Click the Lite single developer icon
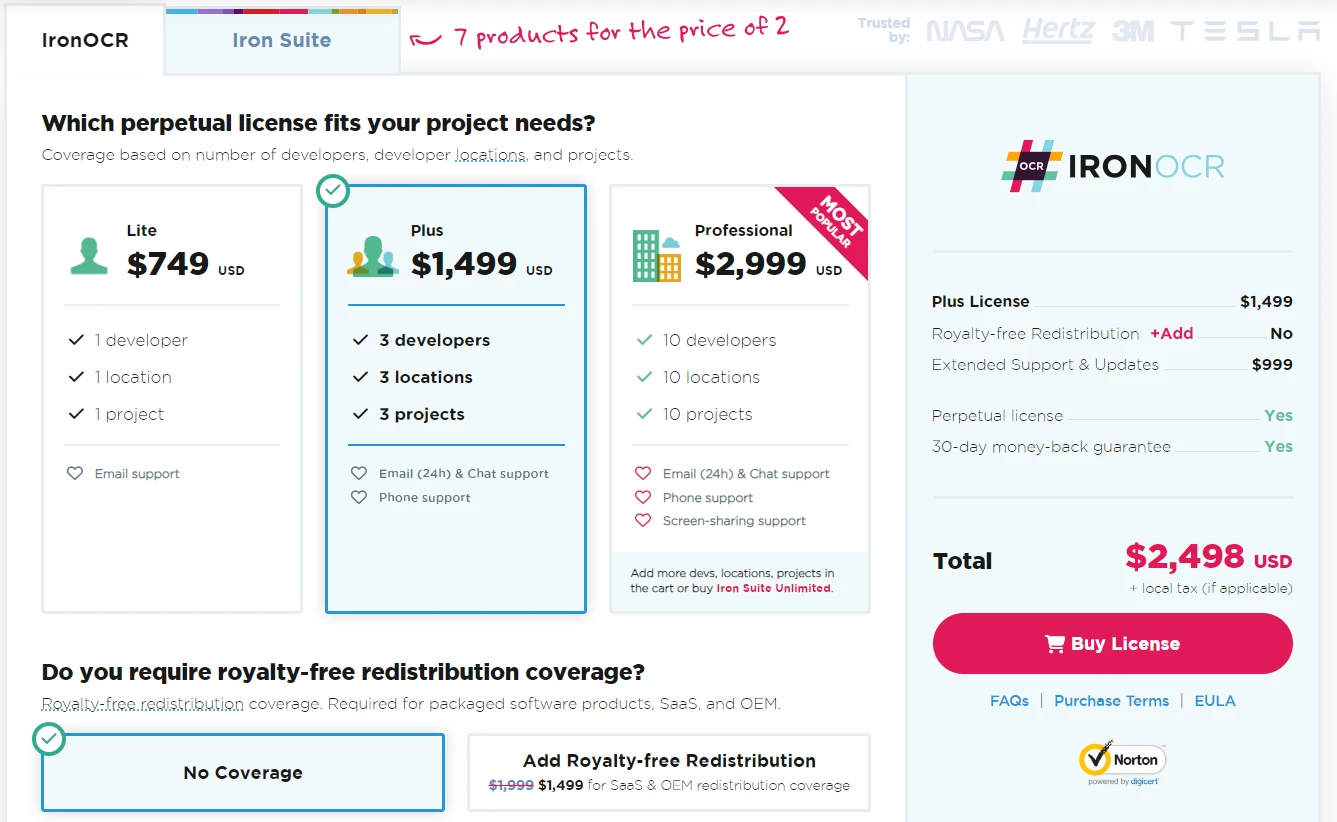The image size is (1337, 822). tap(89, 256)
